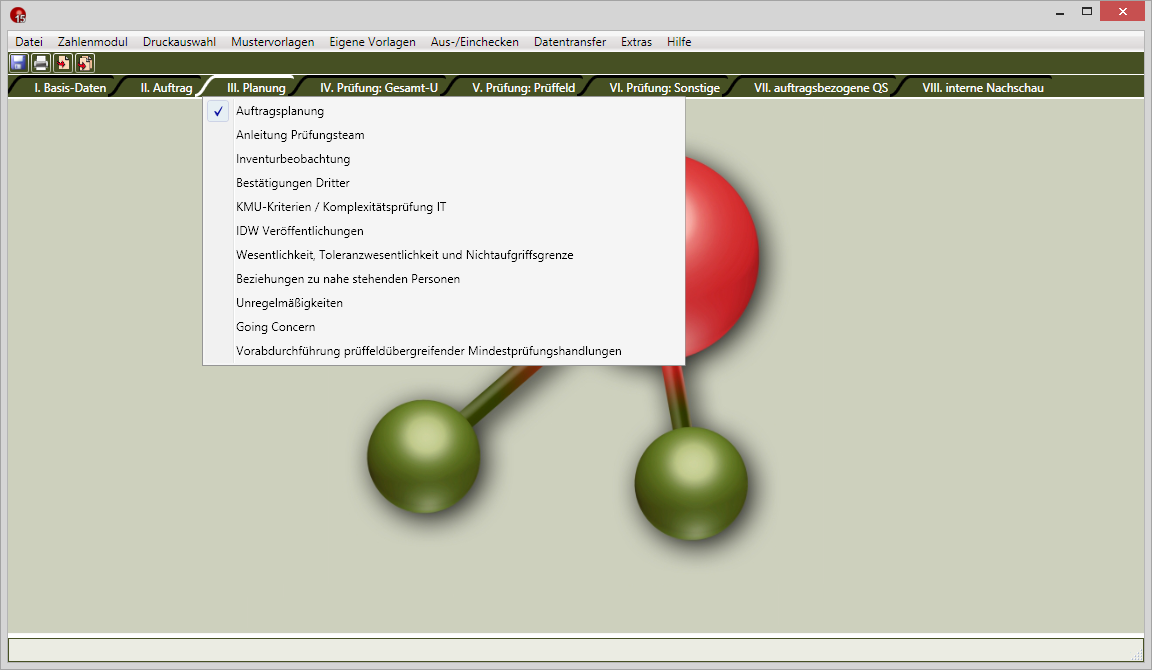Click the multi-document import arrow icon

[85, 63]
